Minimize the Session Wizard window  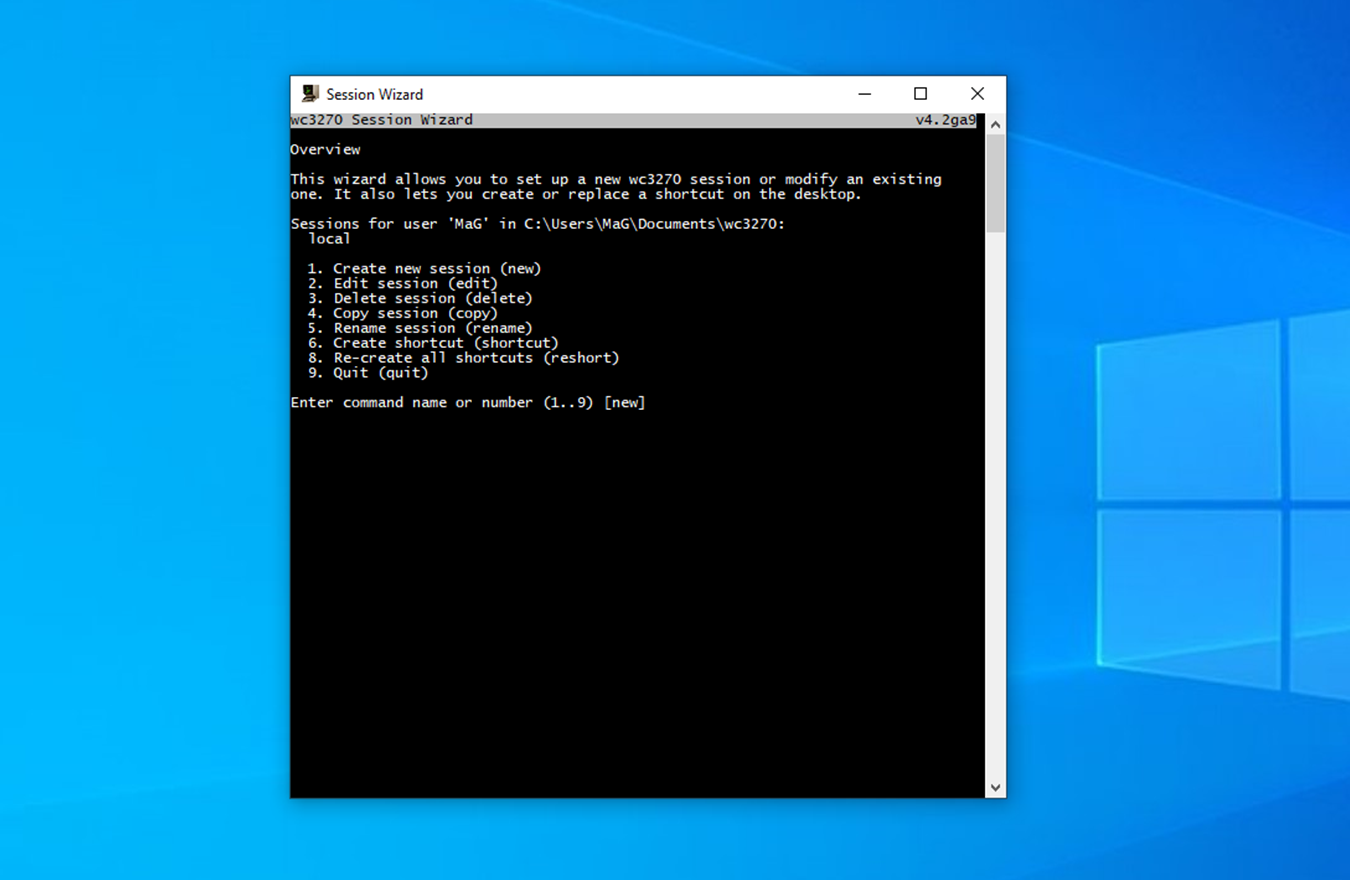(x=865, y=94)
